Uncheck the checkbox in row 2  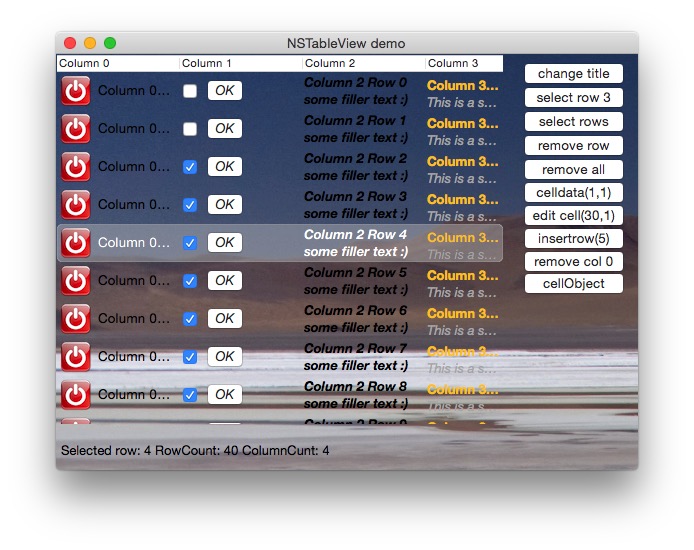coord(190,167)
